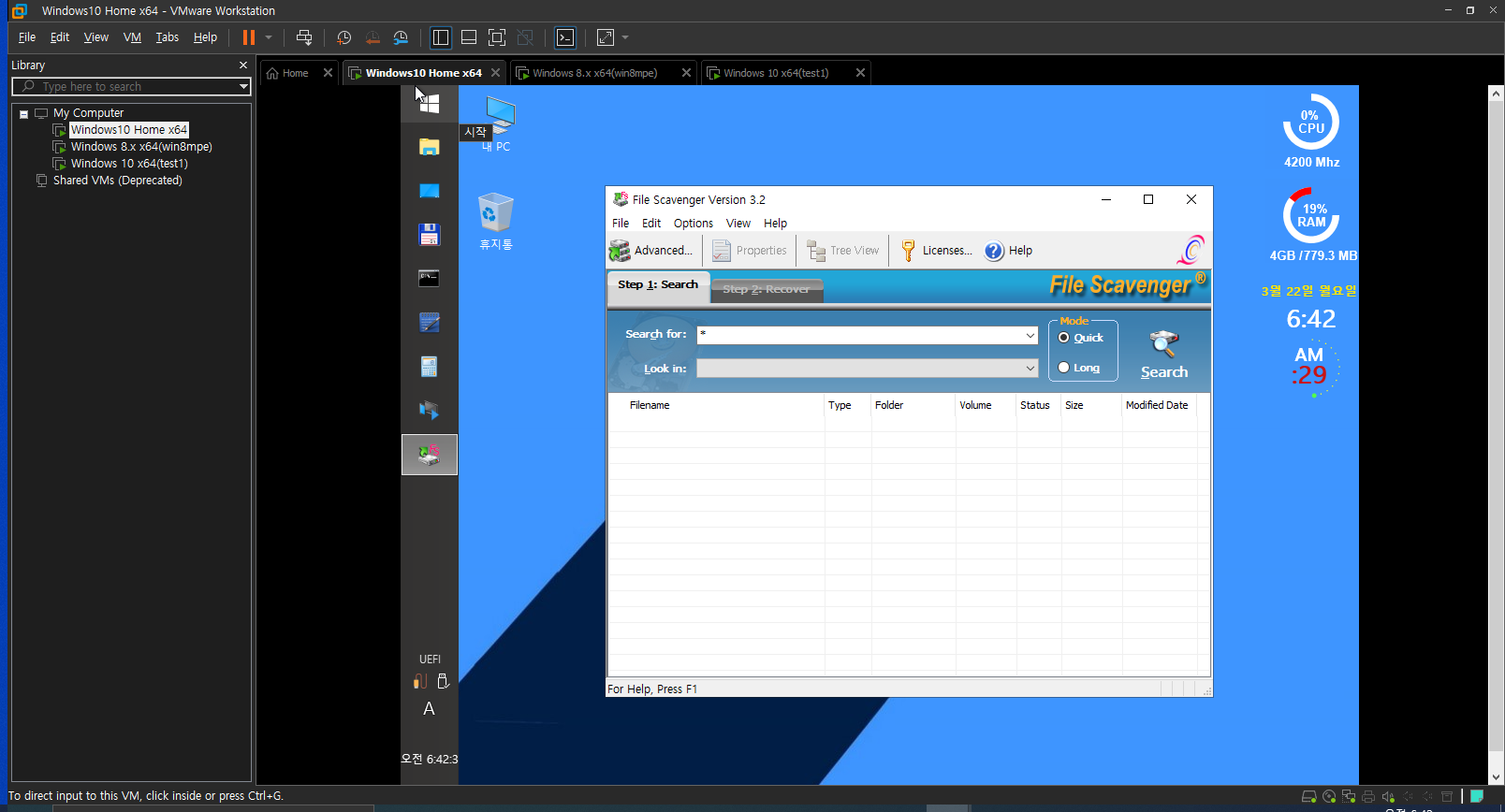The height and width of the screenshot is (812, 1505).
Task: Open File Explorer from guest sidebar
Action: click(x=430, y=147)
